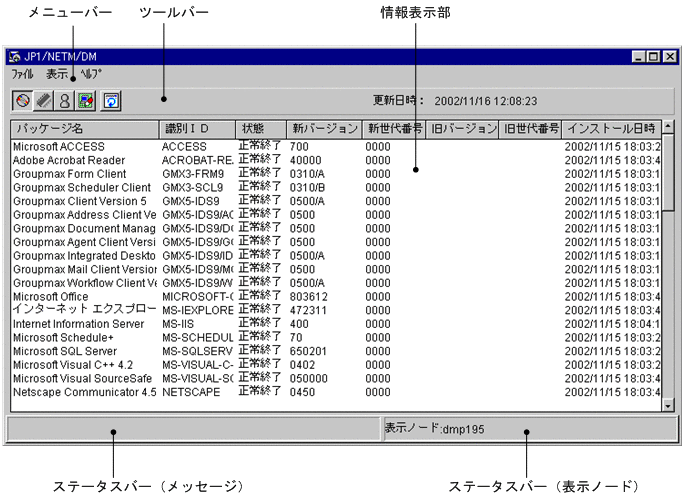Minimize the JP1/NETM/DM window
This screenshot has height=499, width=685.
[639, 57]
